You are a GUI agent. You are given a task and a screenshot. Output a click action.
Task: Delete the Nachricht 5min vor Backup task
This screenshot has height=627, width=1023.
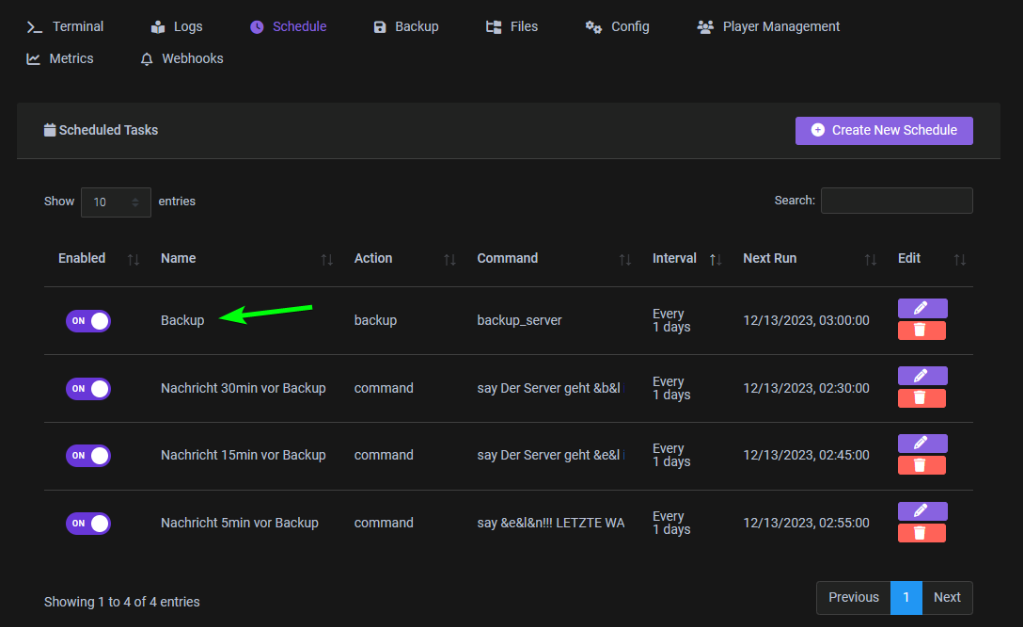click(922, 533)
